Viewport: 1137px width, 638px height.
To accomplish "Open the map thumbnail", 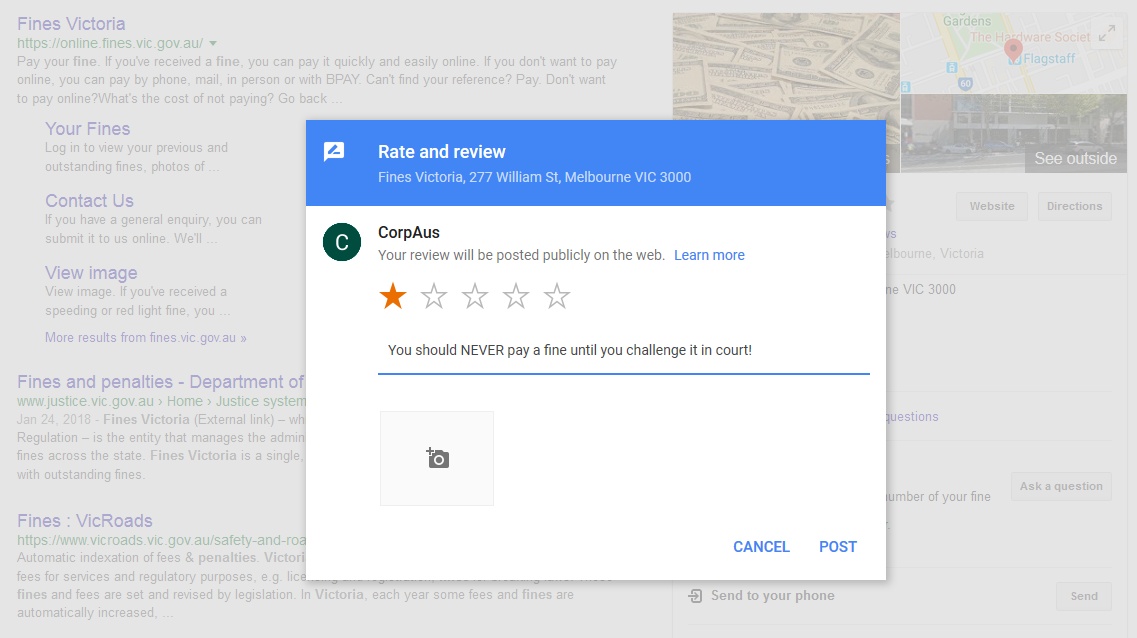I will point(1014,53).
